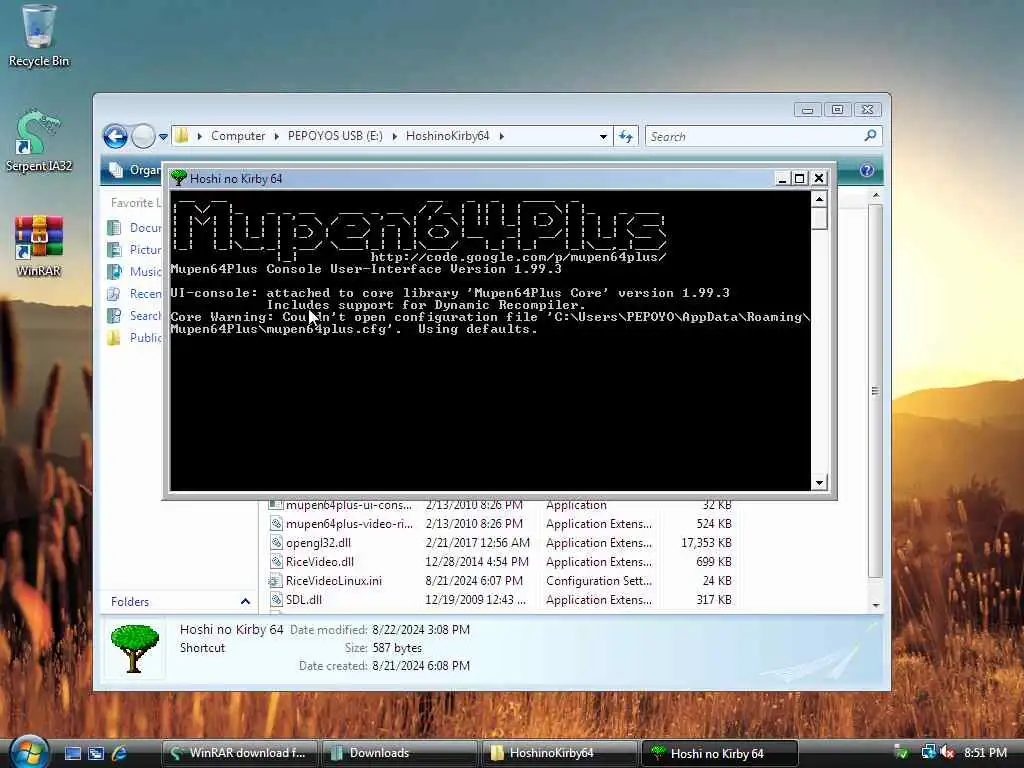
Task: Click the RiceVideoLinux.ini file icon
Action: click(x=276, y=581)
